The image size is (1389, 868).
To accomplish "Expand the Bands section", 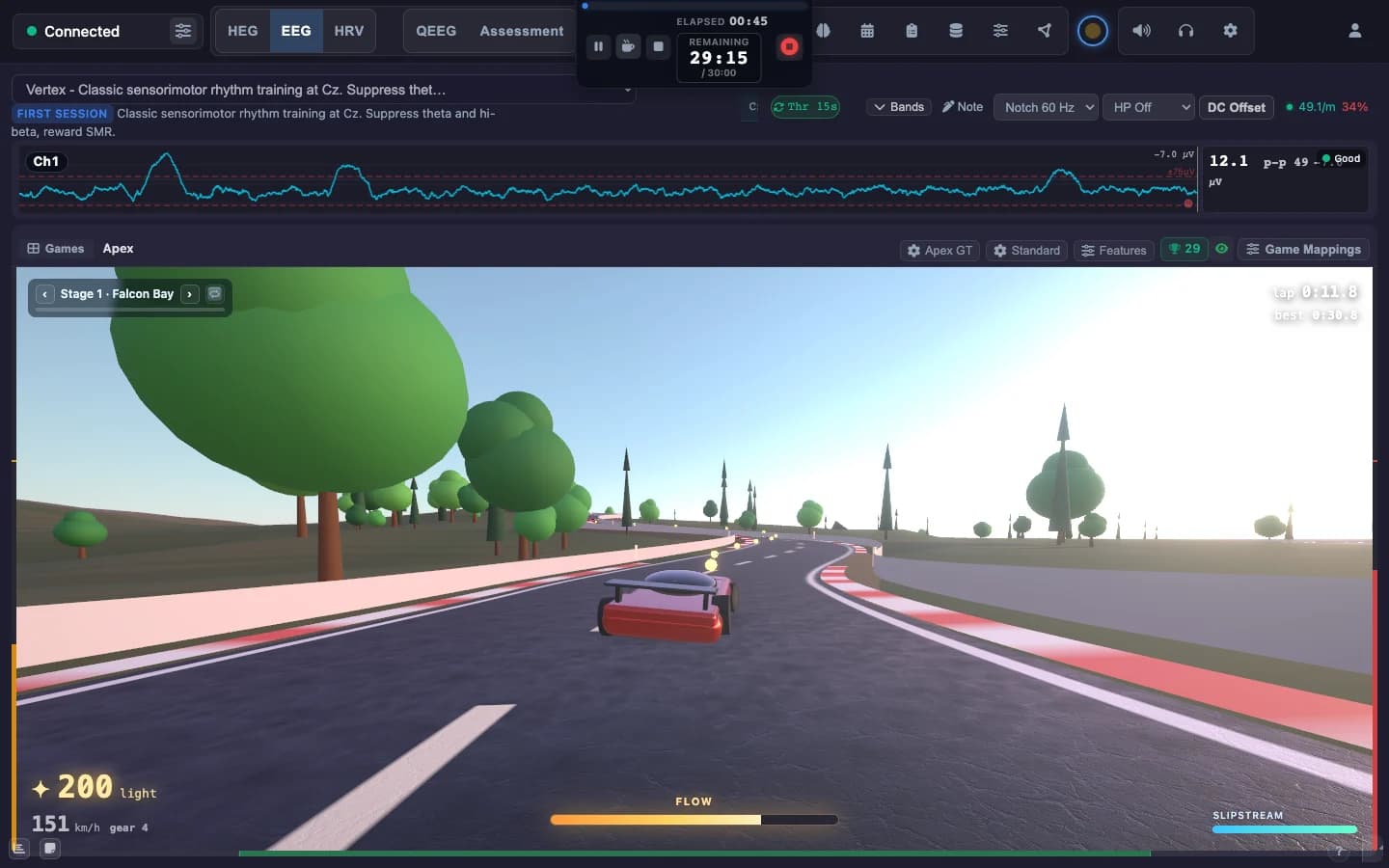I will coord(899,107).
